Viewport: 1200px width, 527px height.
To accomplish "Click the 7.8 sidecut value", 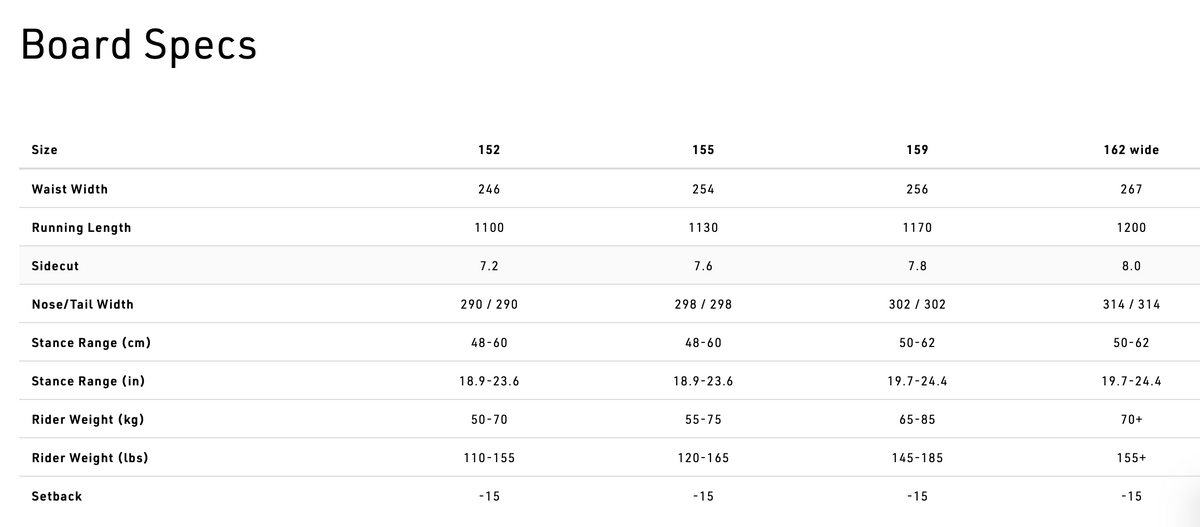I will (x=917, y=266).
